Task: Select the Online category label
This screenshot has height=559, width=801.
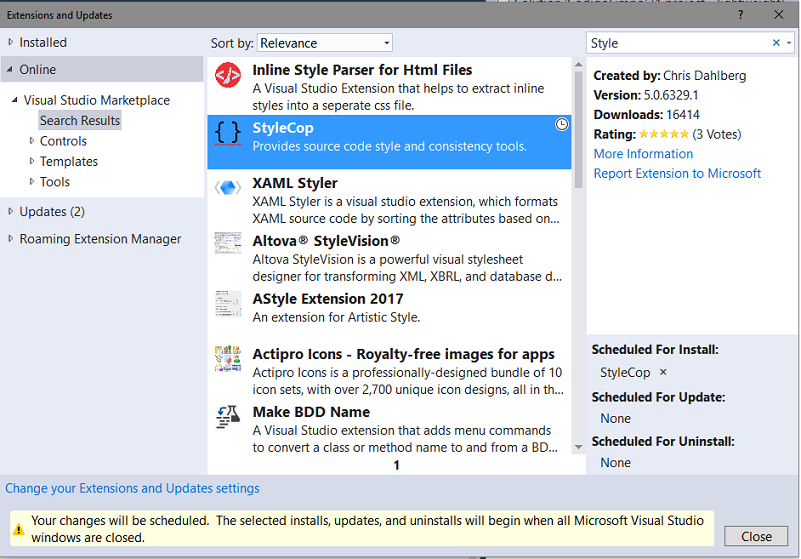Action: tap(38, 69)
